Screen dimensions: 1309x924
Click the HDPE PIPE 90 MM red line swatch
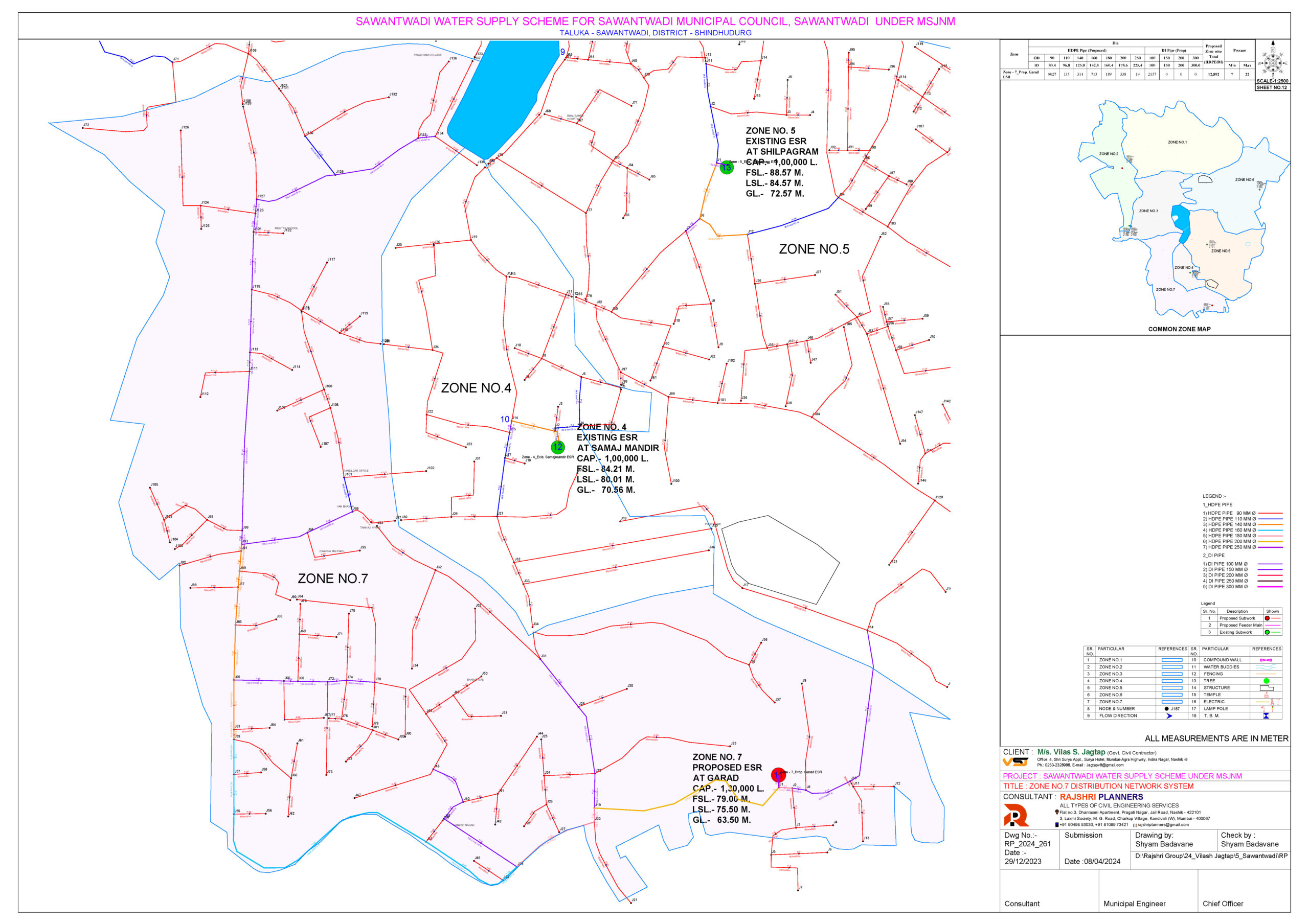[x=1270, y=513]
